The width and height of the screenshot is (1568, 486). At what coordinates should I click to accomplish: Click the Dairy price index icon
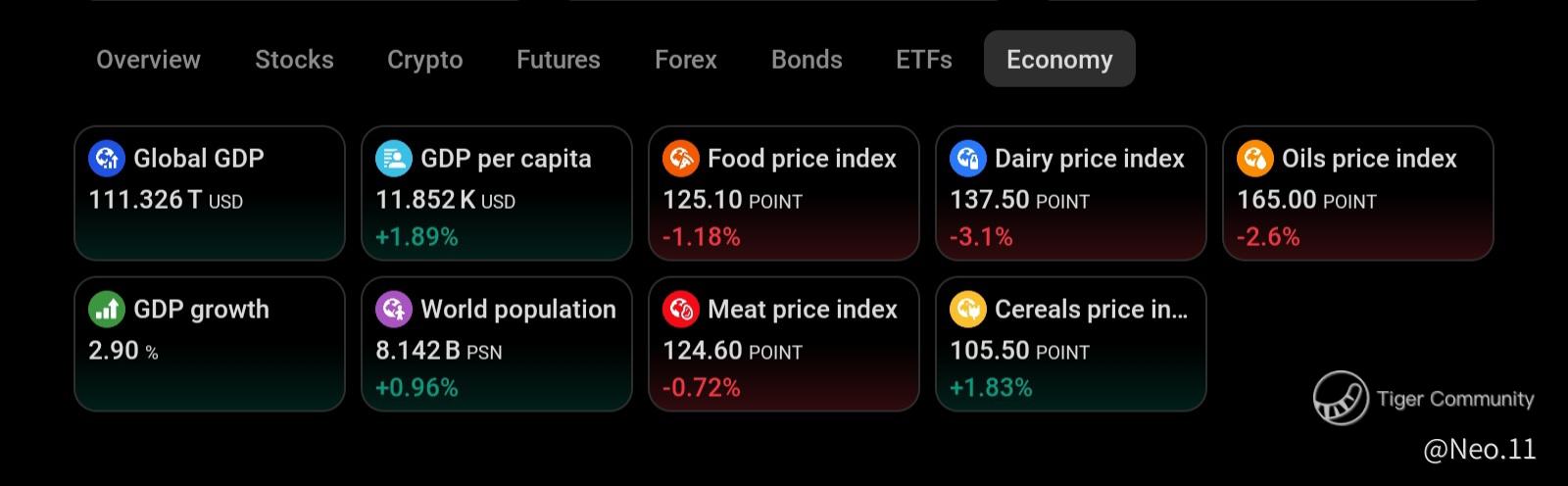tap(967, 158)
